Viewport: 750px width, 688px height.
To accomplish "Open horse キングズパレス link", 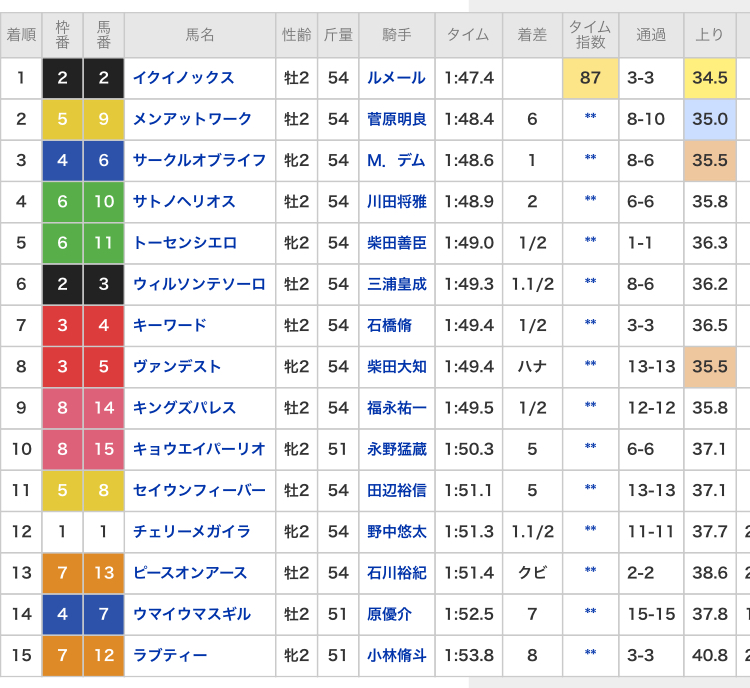I will 184,407.
